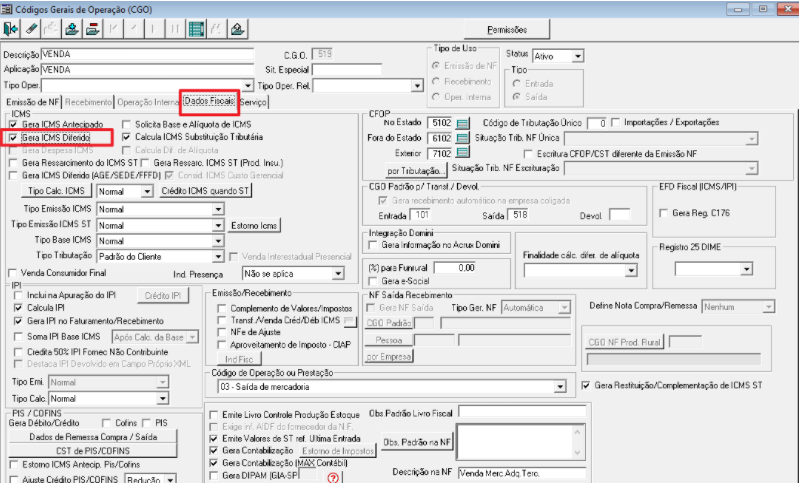801x485 pixels.
Task: Click the Obs.Padrão Livro Fiscal input field
Action: click(522, 412)
